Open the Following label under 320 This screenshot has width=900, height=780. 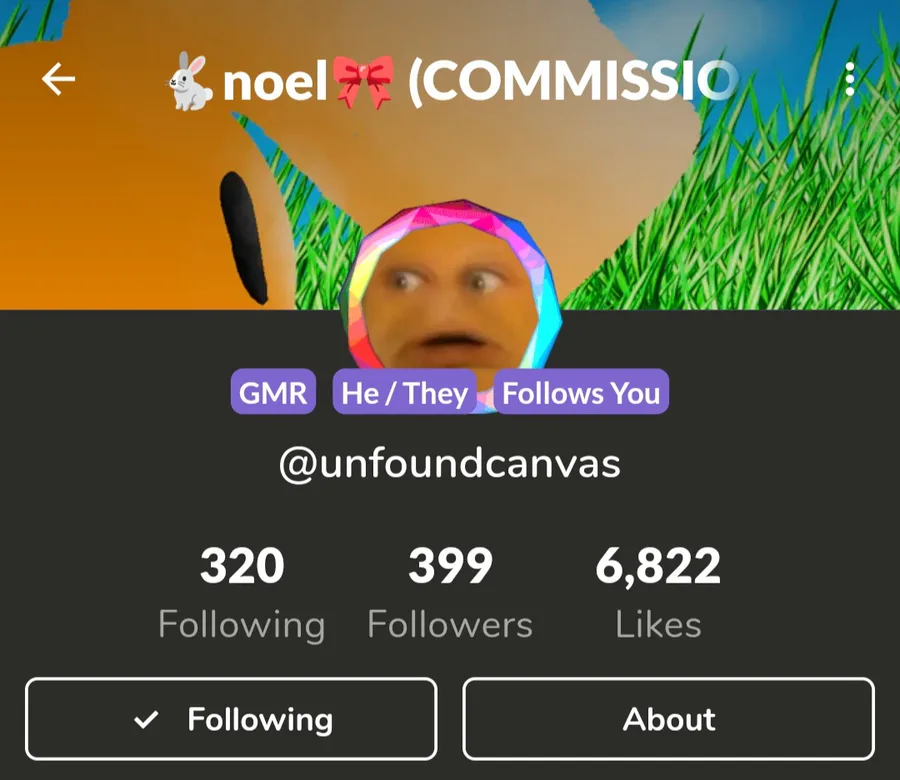(x=242, y=625)
